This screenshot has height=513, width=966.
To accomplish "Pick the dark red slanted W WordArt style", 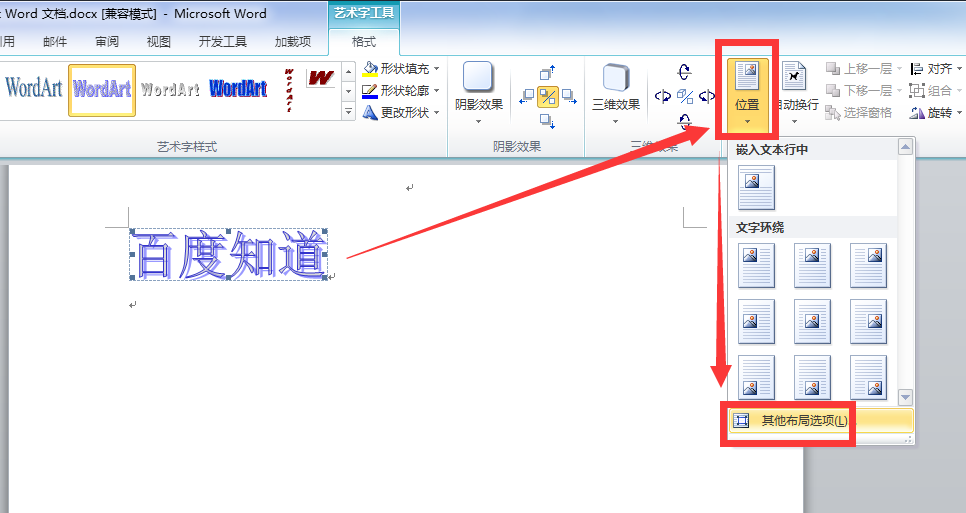I will (x=321, y=78).
